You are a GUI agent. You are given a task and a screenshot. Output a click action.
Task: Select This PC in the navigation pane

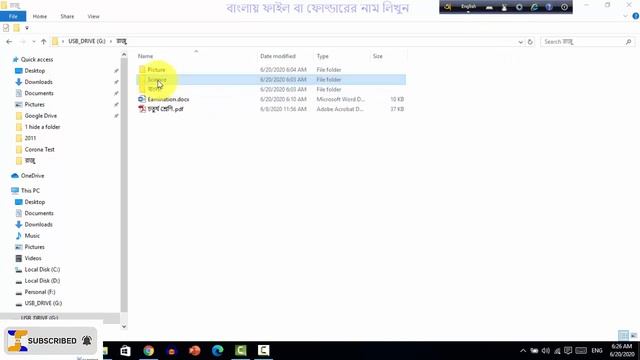[x=30, y=191]
